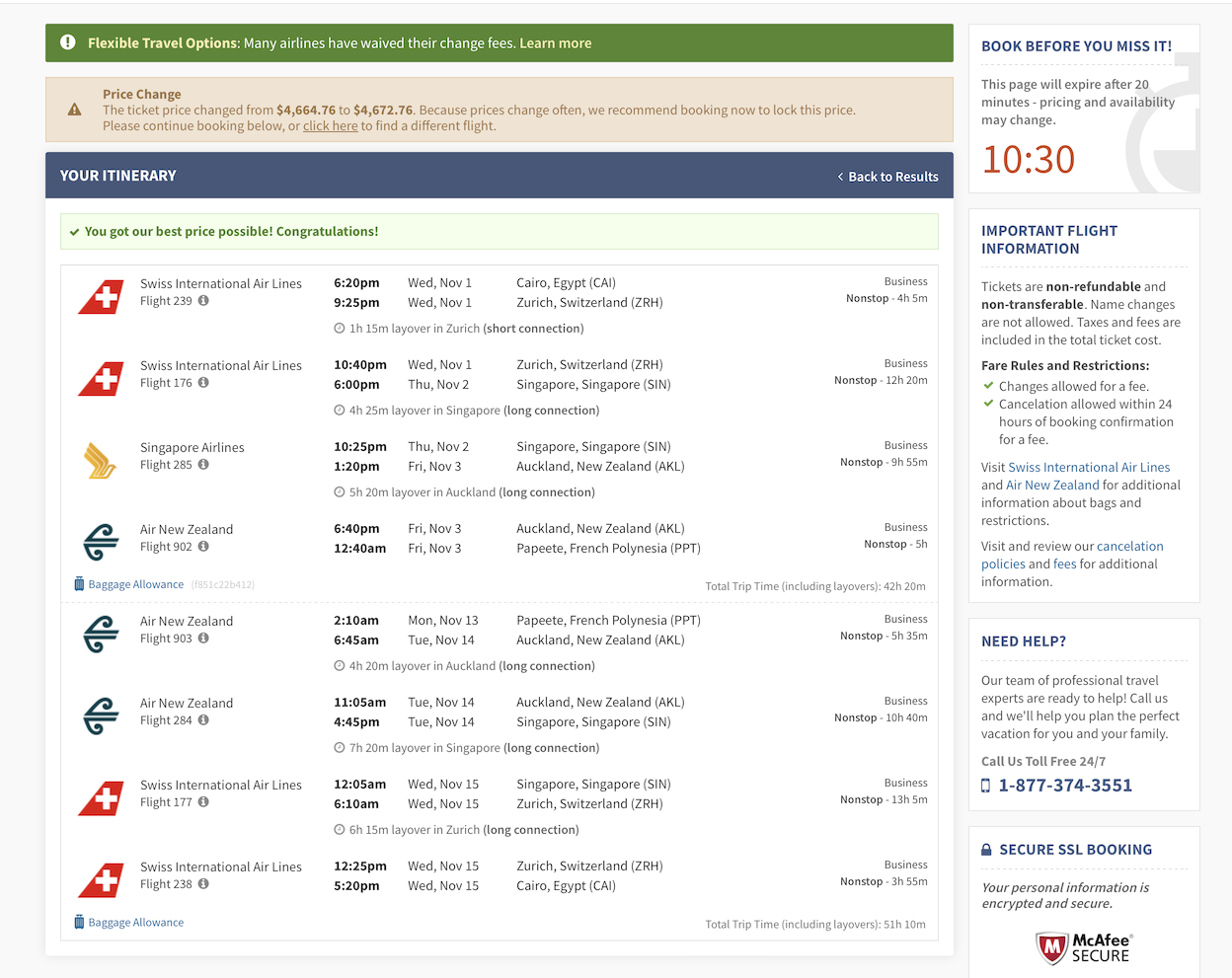Click info icon next to Flight 284
Screen dimensions: 1232x978
click(x=203, y=720)
